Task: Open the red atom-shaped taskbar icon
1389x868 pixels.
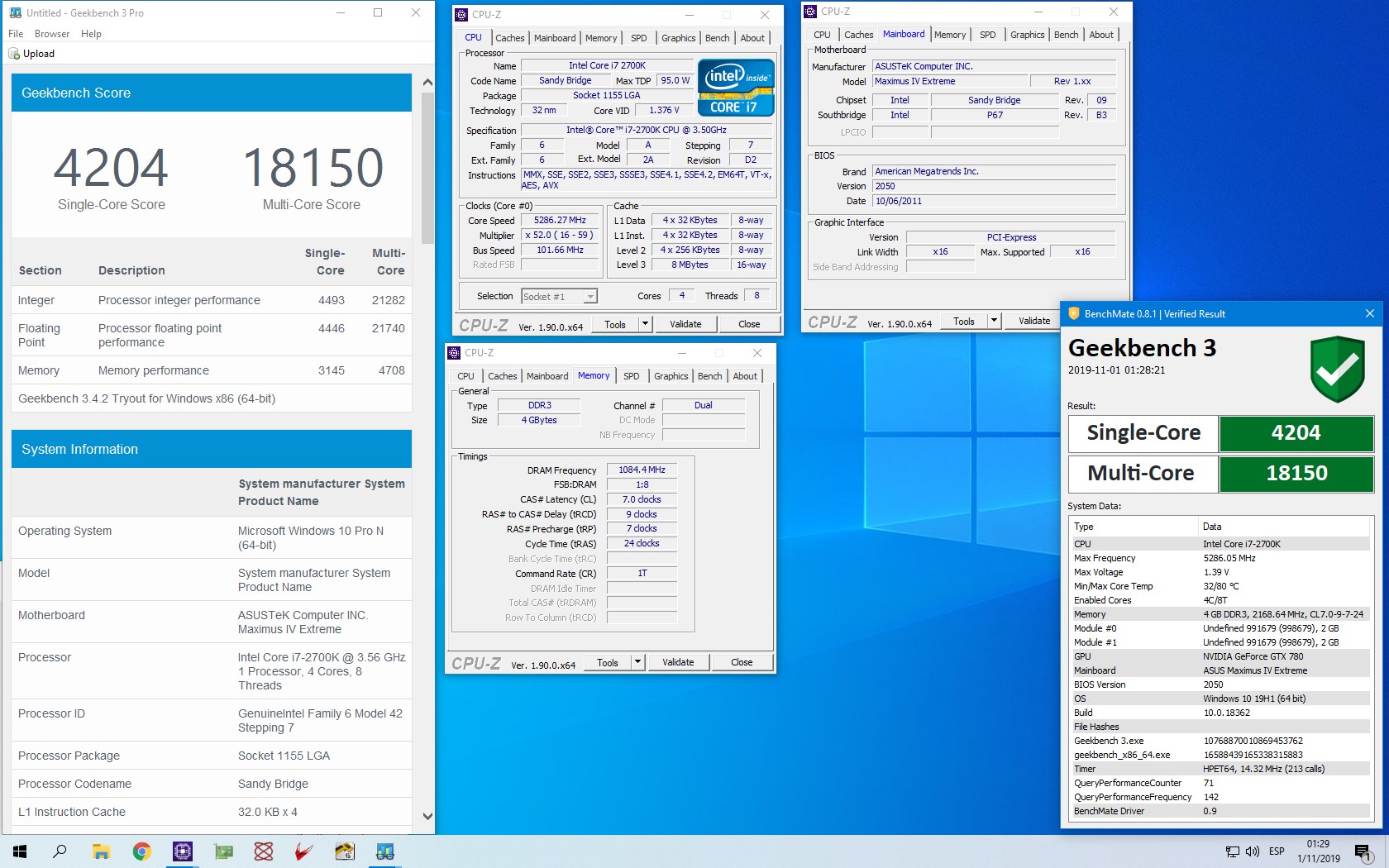Action: (x=264, y=851)
